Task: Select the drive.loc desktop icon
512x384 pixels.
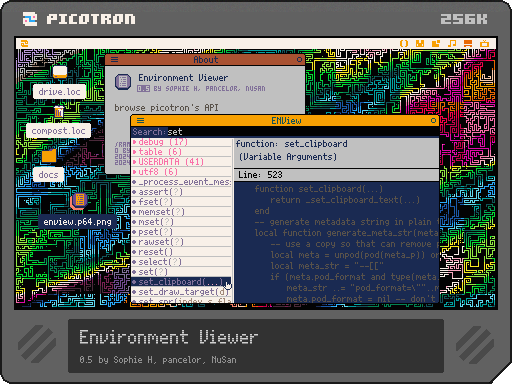Action: [x=60, y=71]
